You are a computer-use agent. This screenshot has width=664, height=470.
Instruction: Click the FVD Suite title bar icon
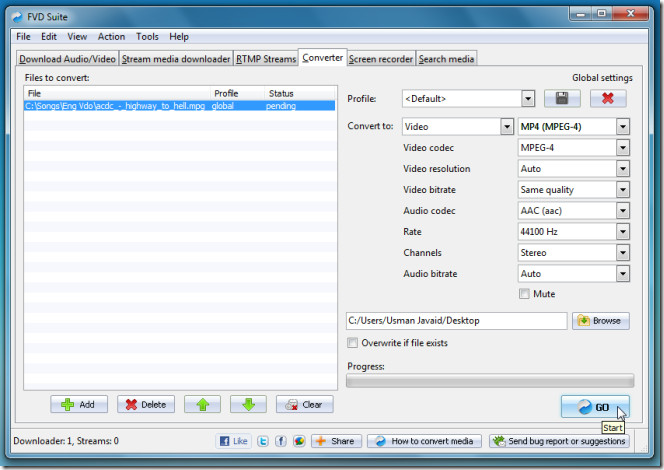(x=17, y=17)
